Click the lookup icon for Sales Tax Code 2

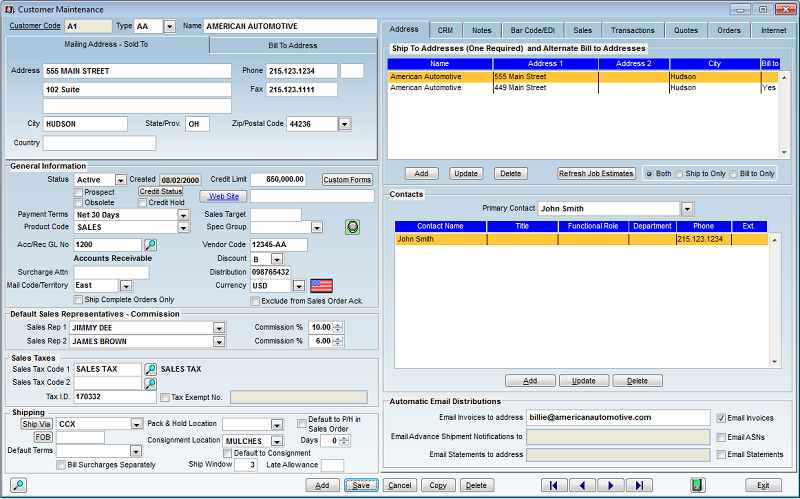pyautogui.click(x=151, y=383)
